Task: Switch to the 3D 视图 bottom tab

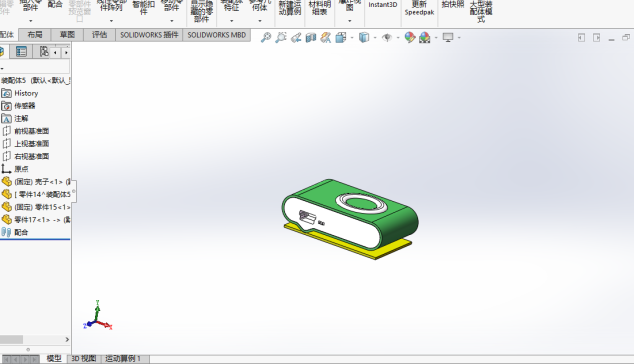Action: pos(84,358)
